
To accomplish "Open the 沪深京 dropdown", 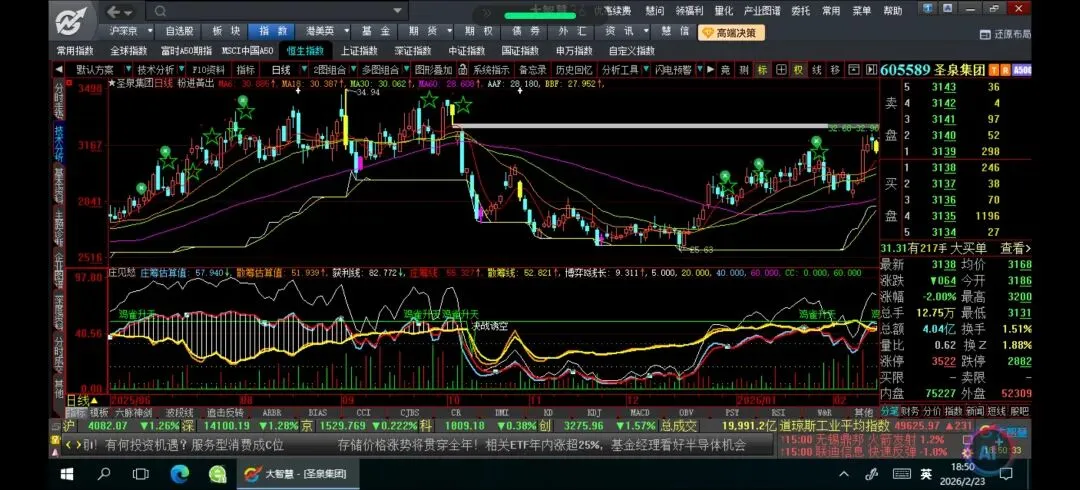I will pos(150,31).
